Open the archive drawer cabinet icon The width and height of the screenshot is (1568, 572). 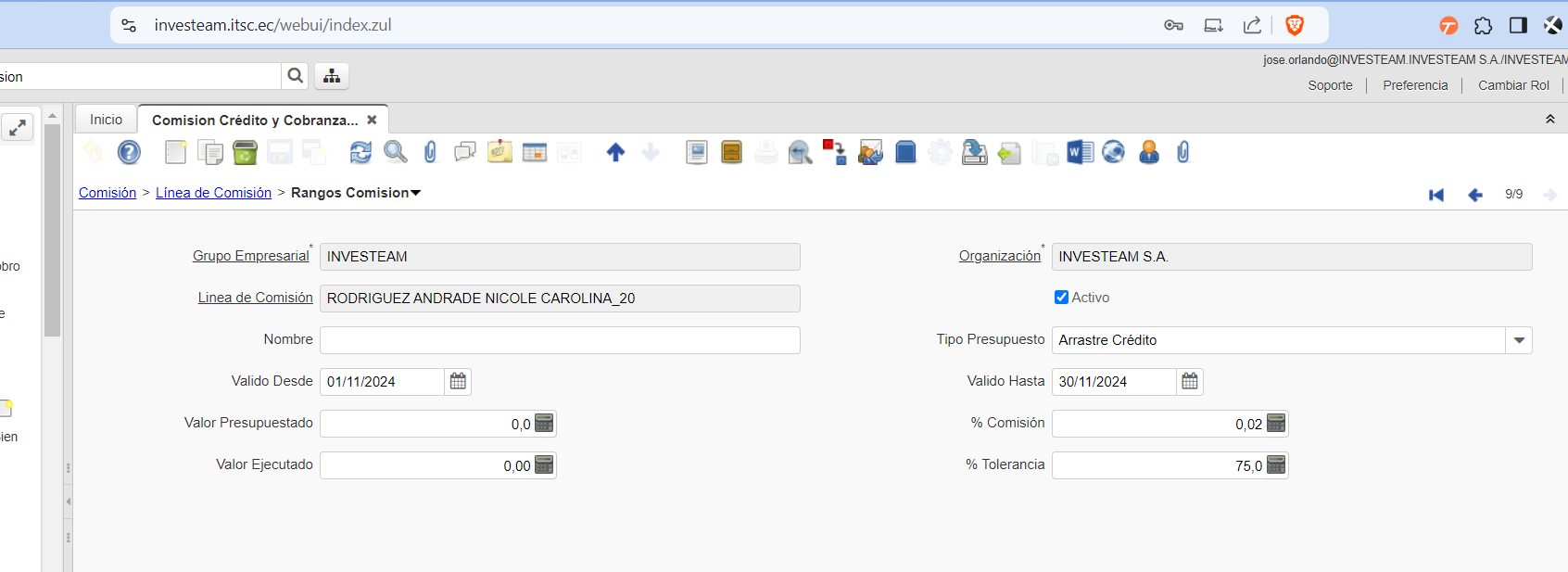tap(731, 152)
